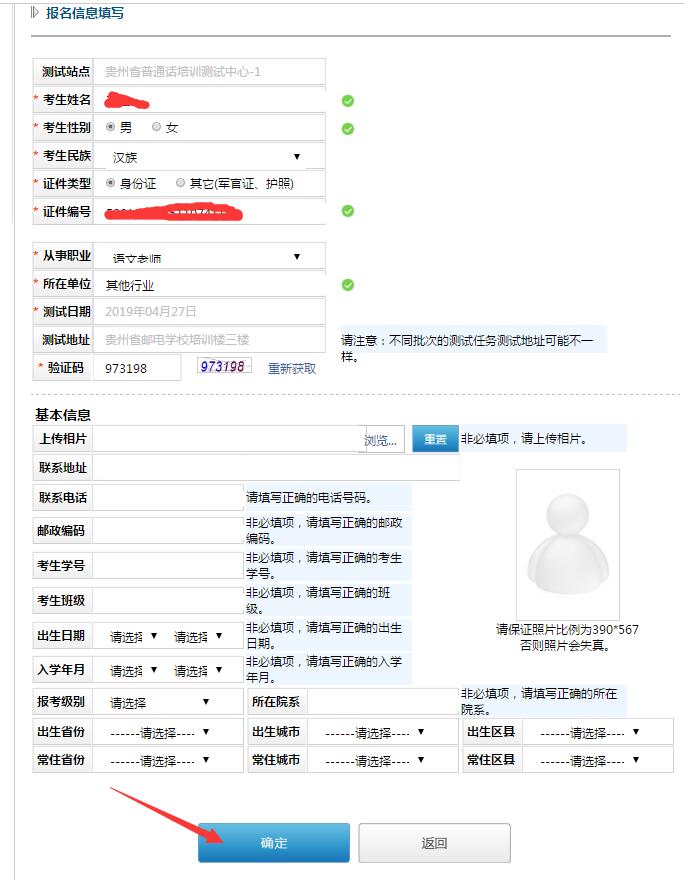Click the placeholder avatar photo
The image size is (684, 880).
coord(567,543)
